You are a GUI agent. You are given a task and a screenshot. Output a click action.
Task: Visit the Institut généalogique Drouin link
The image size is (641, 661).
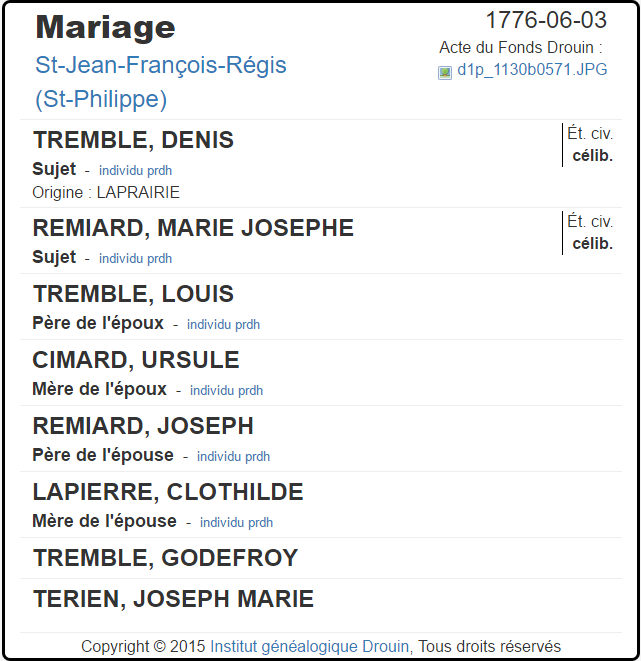pyautogui.click(x=309, y=646)
